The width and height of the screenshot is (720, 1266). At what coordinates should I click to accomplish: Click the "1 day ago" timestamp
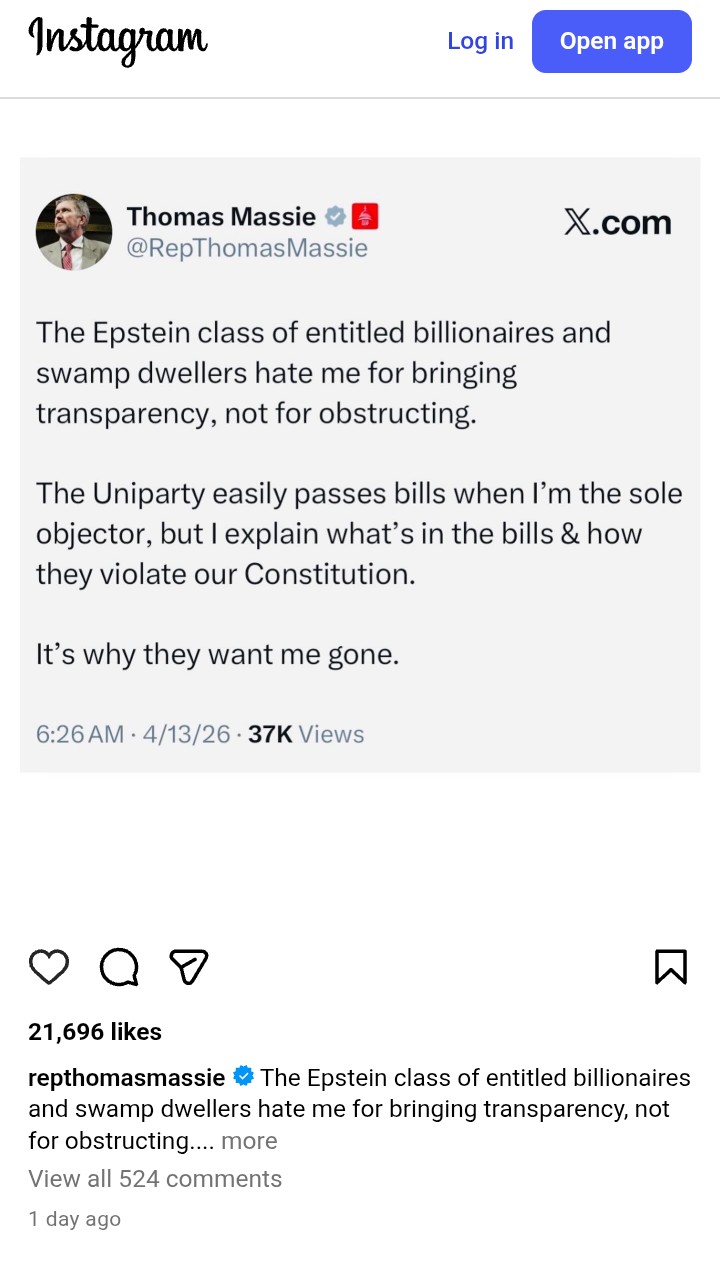(75, 1219)
